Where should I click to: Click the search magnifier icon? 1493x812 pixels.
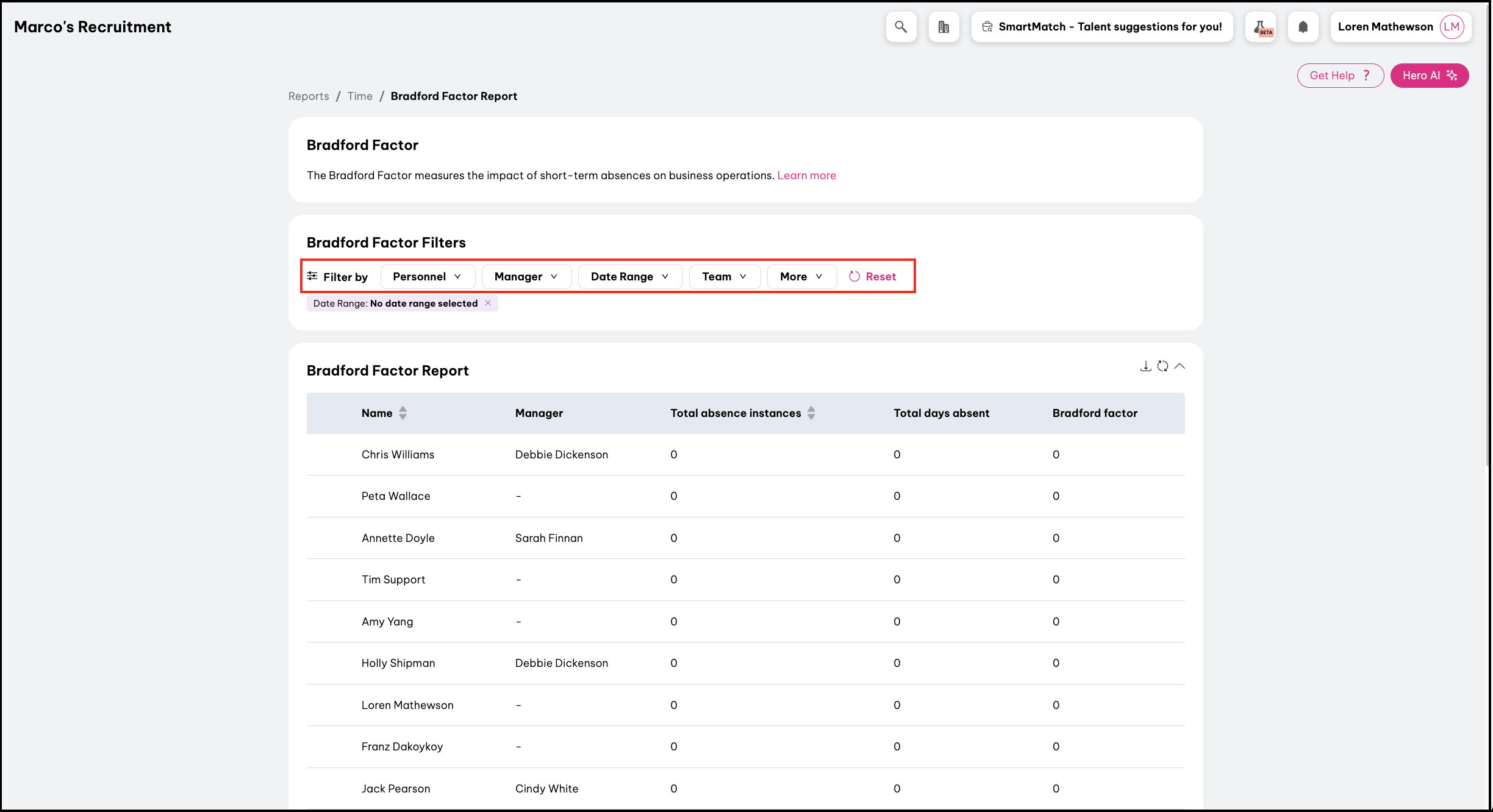(x=900, y=27)
